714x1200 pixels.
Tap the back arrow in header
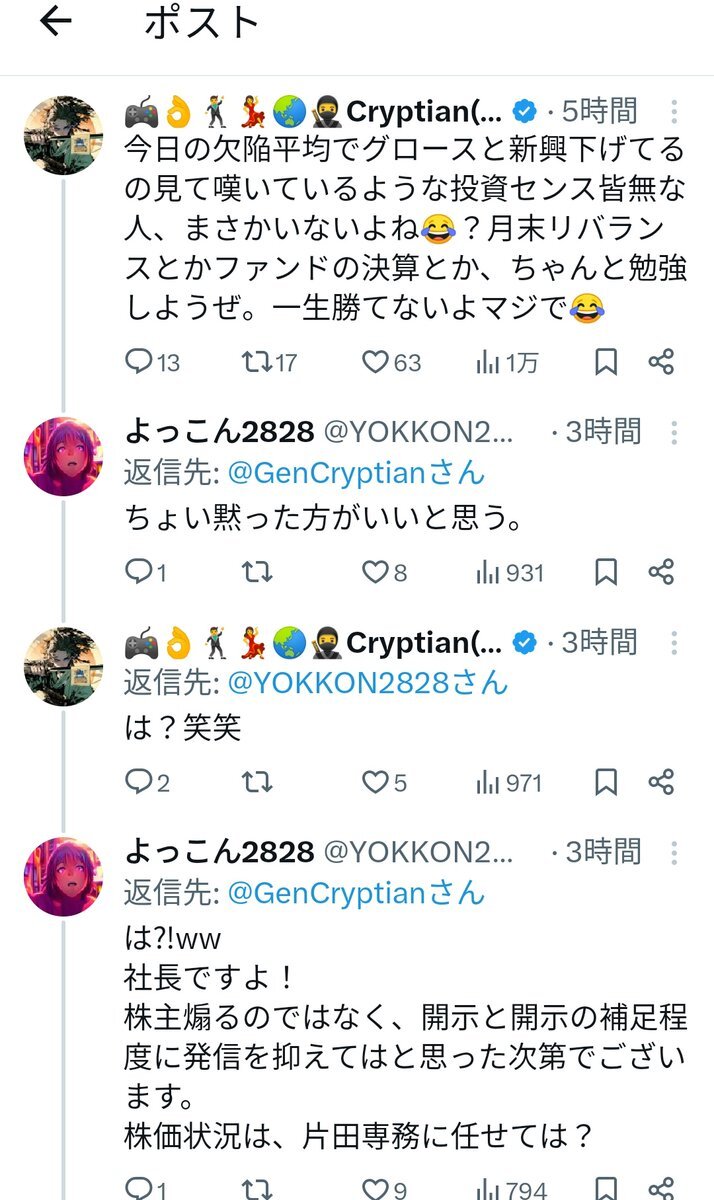(x=57, y=23)
